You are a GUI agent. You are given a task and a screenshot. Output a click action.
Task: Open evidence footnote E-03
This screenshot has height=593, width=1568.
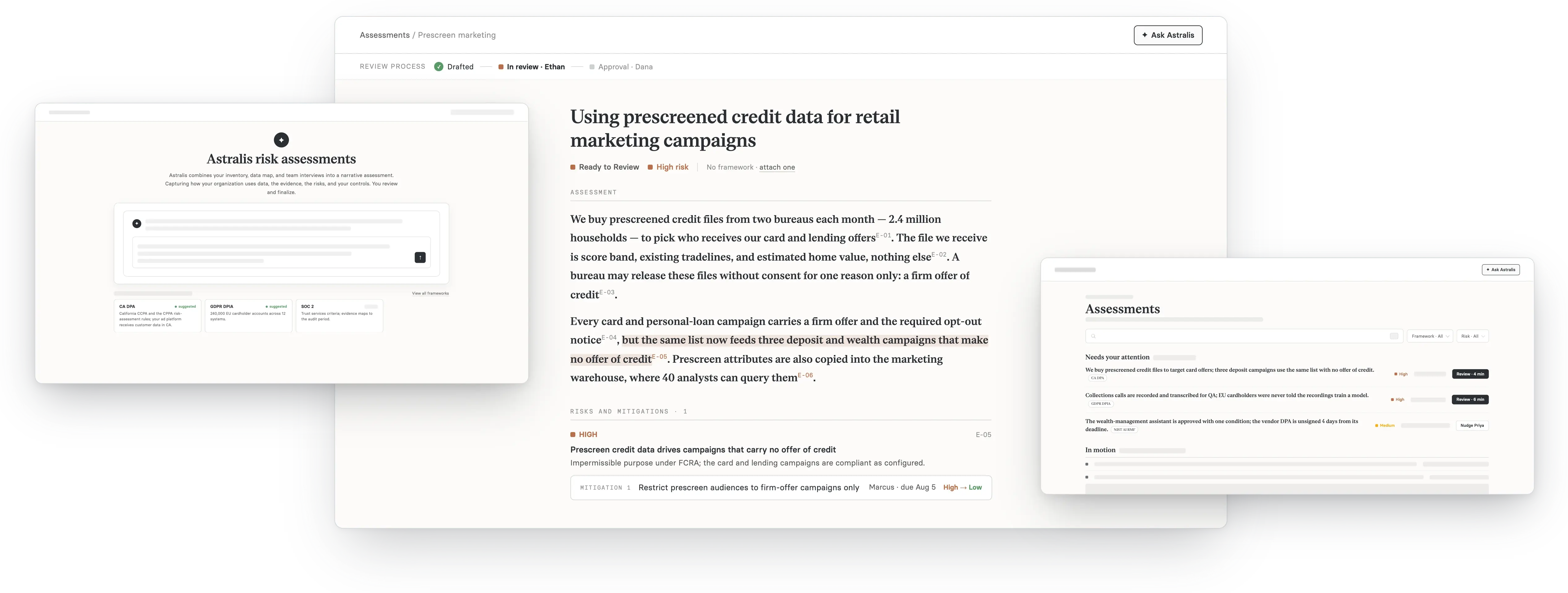(x=607, y=292)
